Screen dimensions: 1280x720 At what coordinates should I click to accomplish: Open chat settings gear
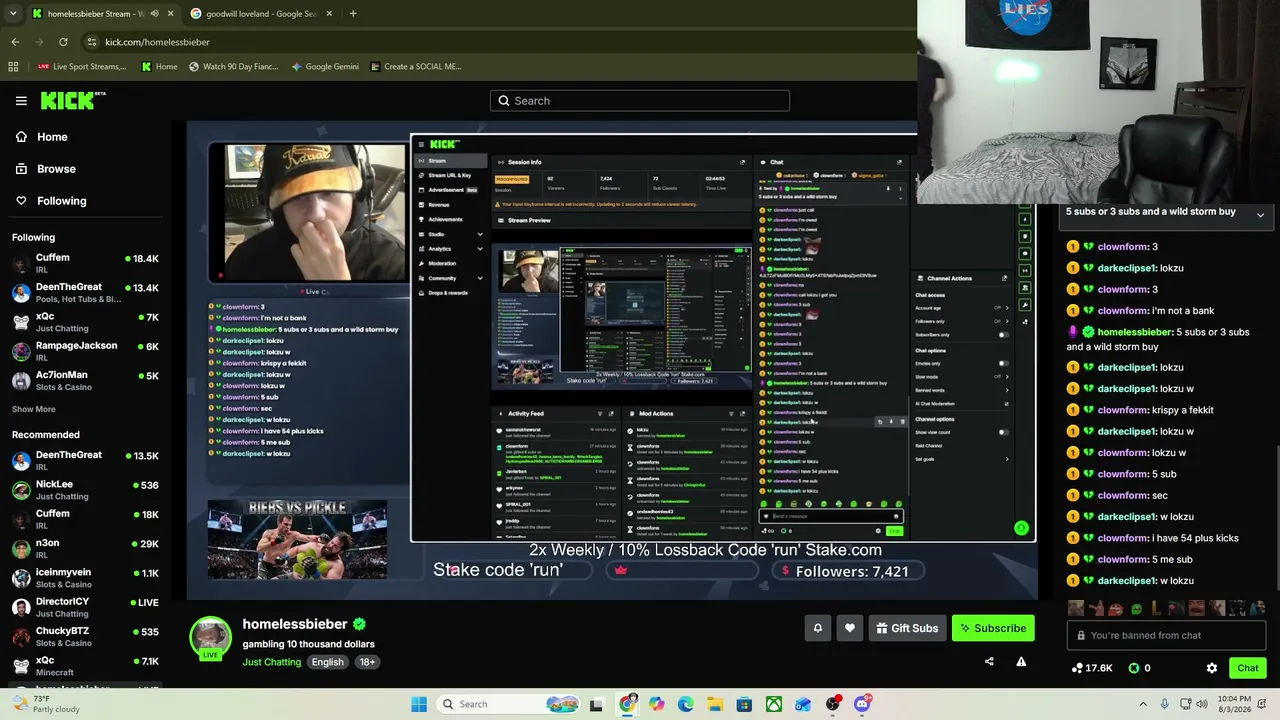[1212, 668]
